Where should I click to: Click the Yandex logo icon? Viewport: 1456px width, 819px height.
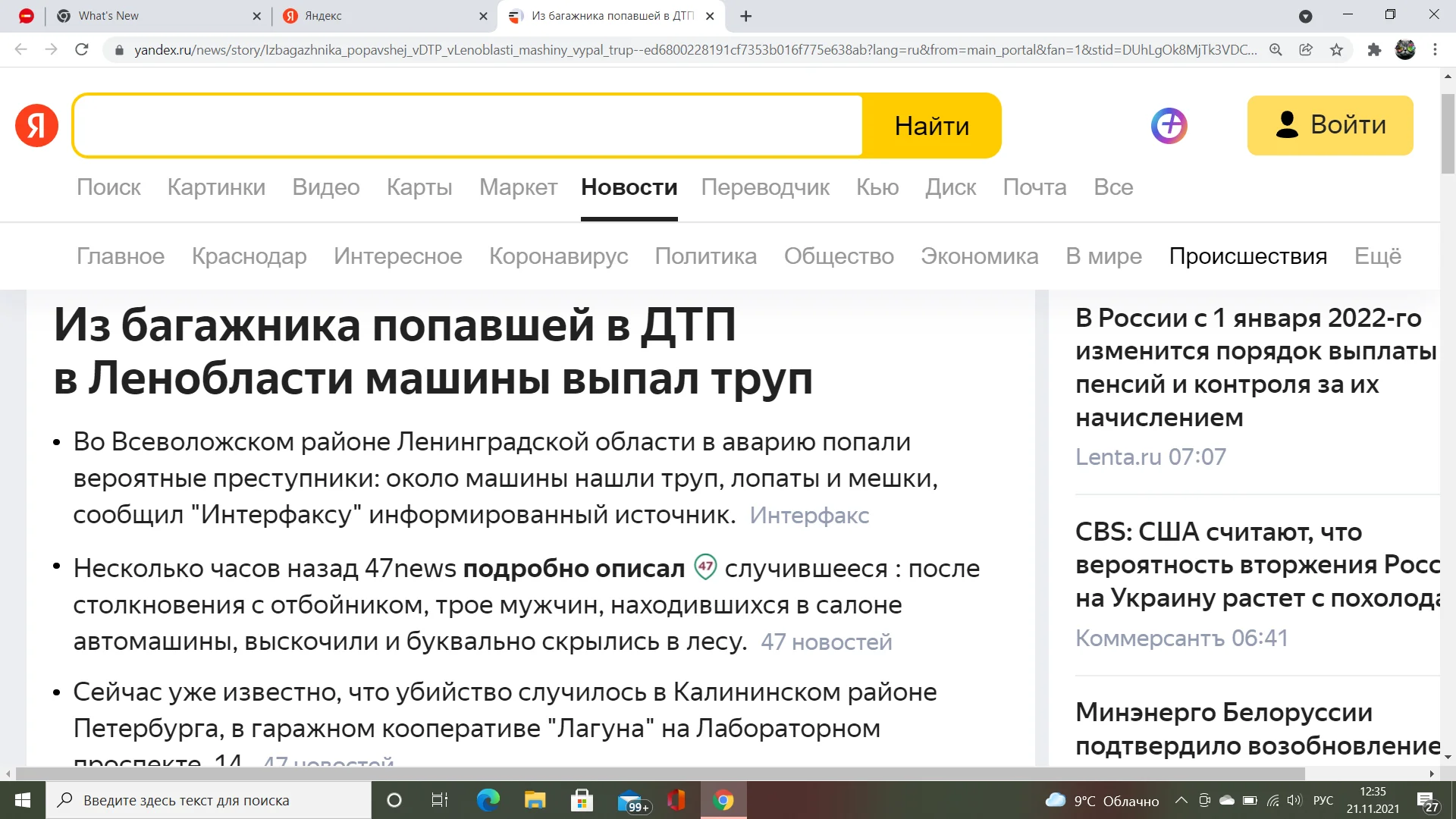tap(36, 125)
